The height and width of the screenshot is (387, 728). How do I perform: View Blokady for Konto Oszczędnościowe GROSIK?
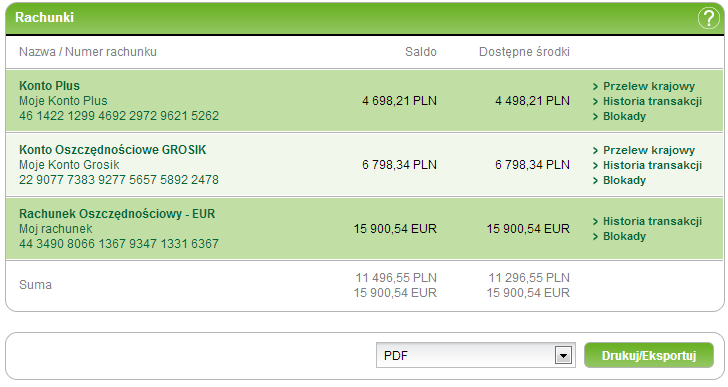(624, 180)
